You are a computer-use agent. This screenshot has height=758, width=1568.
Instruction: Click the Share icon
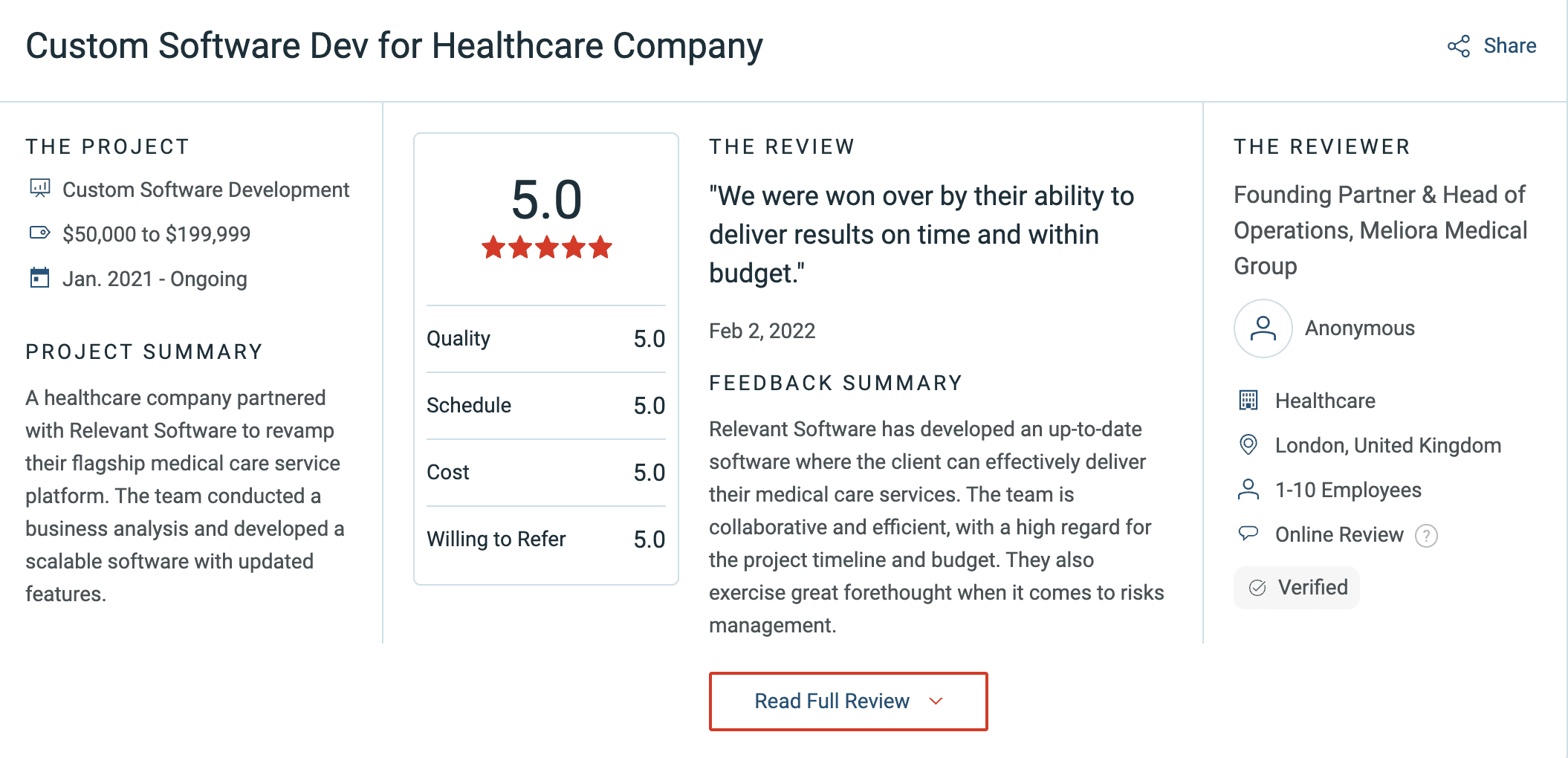1459,46
